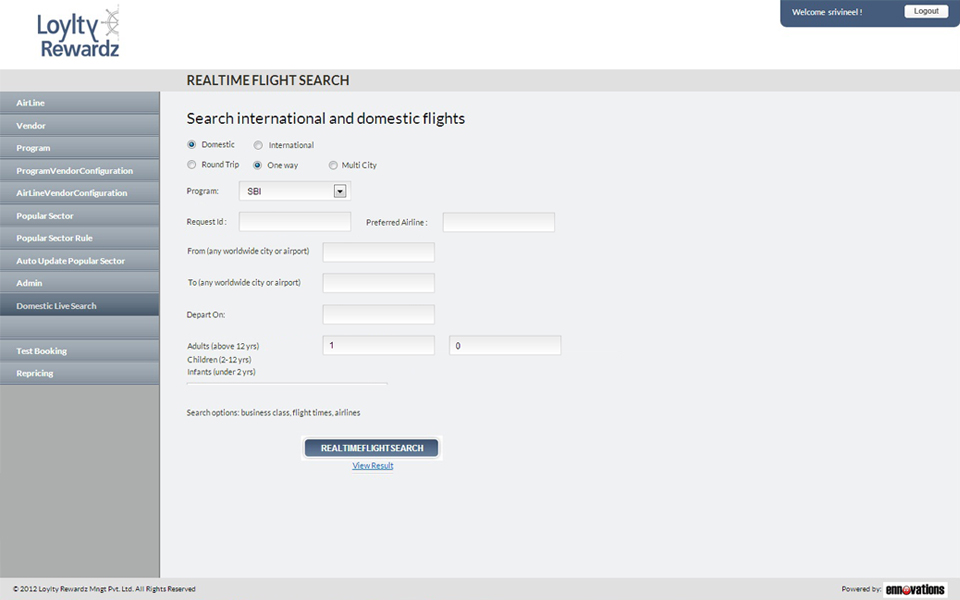Click the Depart On date field
This screenshot has width=960, height=600.
click(378, 315)
